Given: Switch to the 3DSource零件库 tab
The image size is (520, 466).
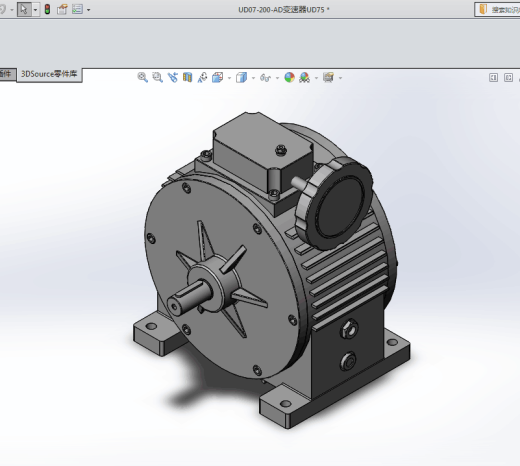Looking at the screenshot, I should tap(49, 74).
